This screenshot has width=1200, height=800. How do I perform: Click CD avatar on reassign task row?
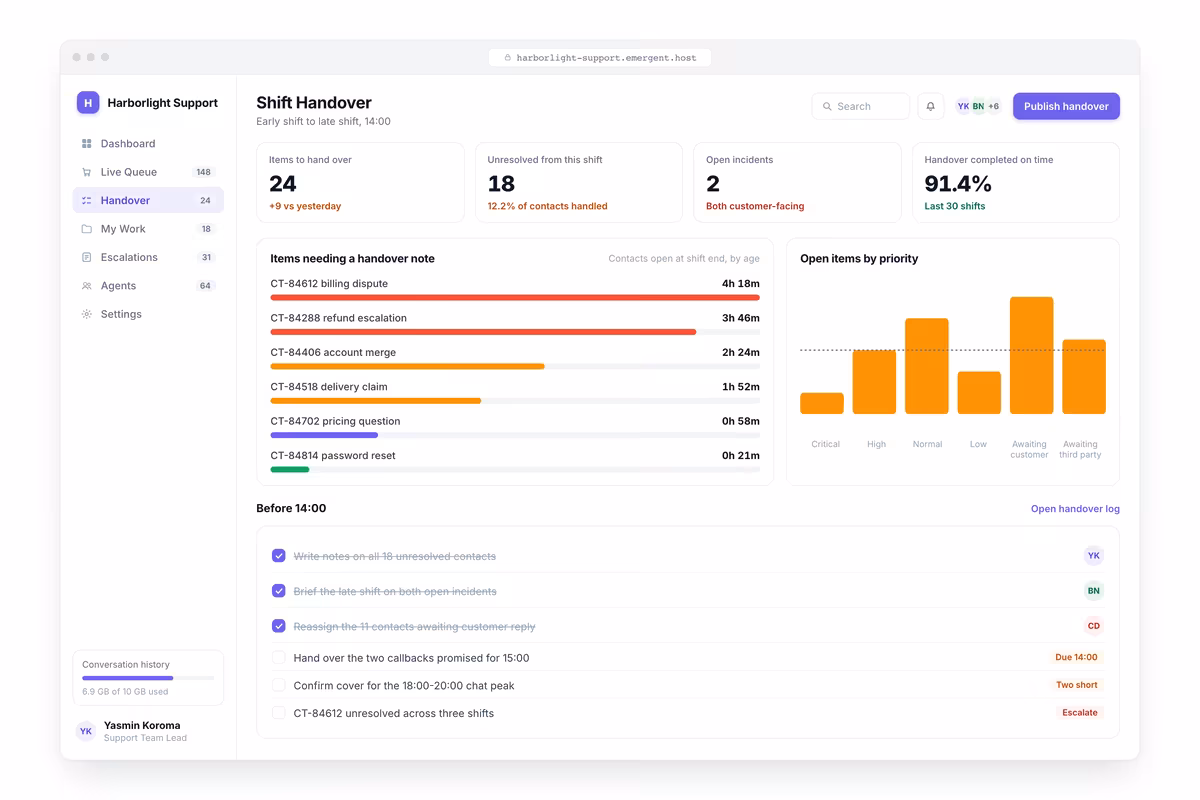click(x=1094, y=626)
